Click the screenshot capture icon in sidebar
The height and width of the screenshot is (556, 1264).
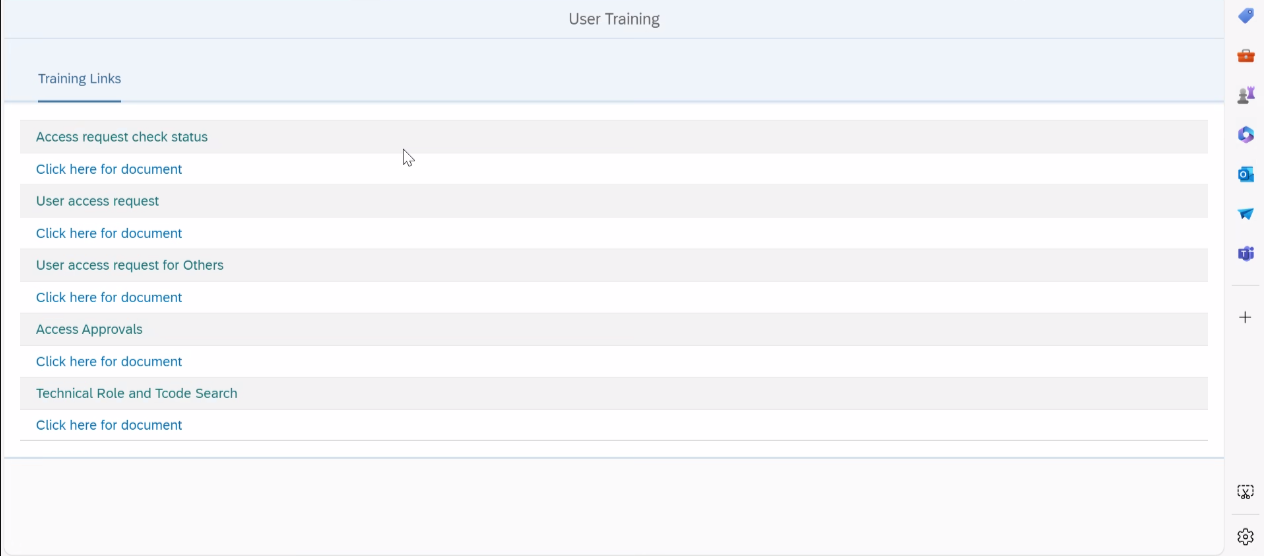tap(1245, 492)
